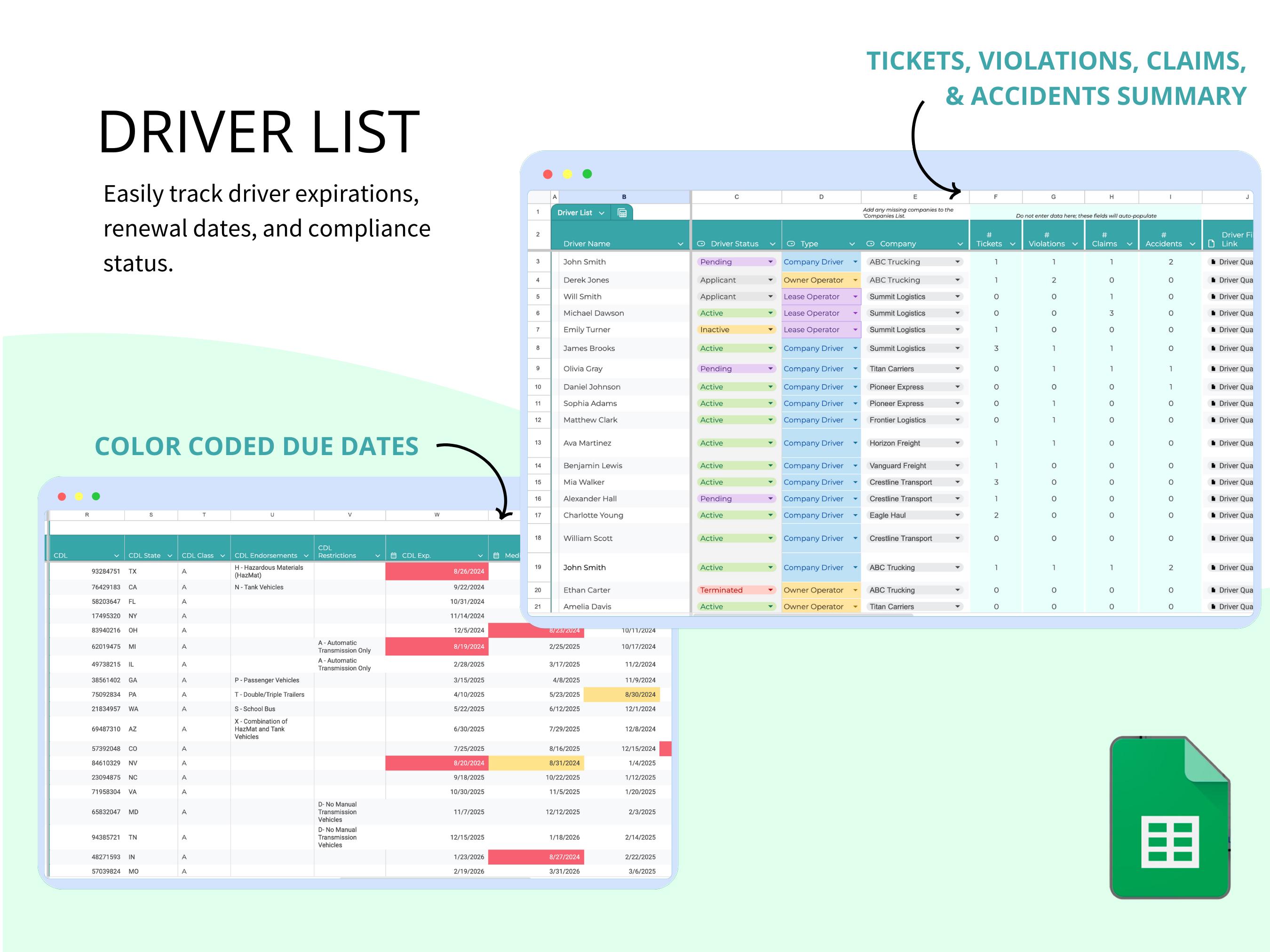Click the file icon in John Smith's Driver Qualification link

click(1213, 262)
